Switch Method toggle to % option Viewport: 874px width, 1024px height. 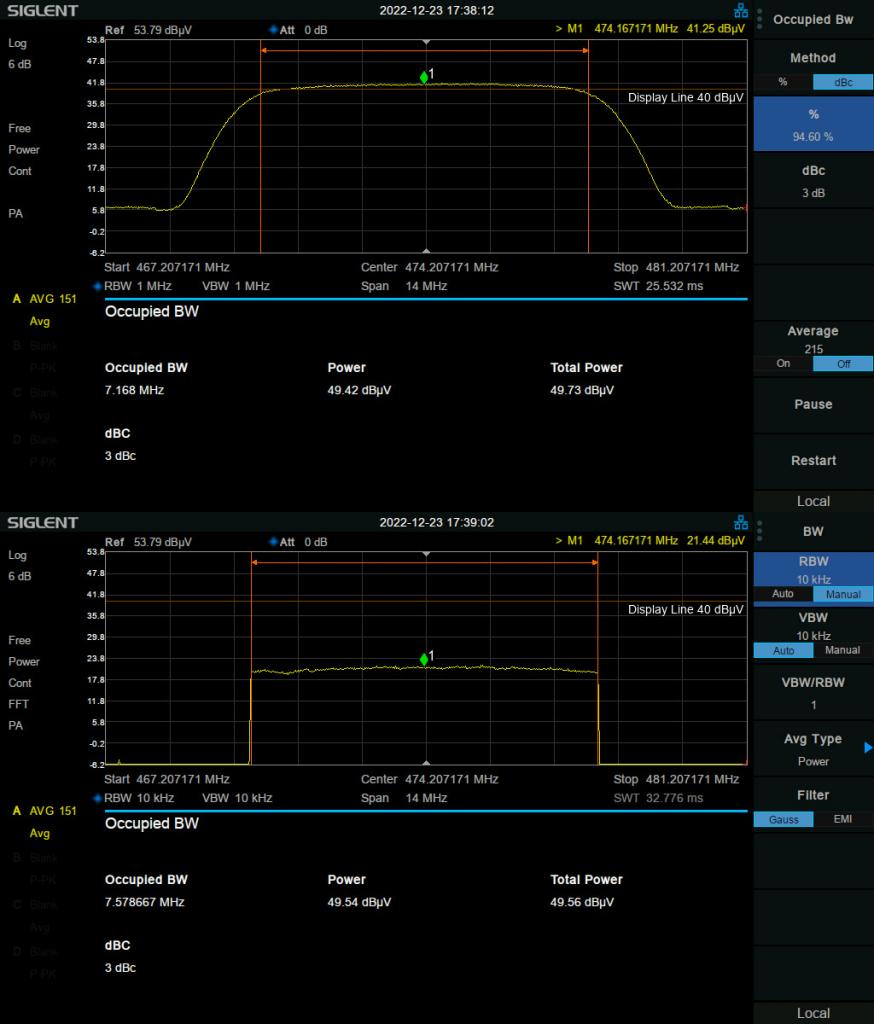coord(783,82)
